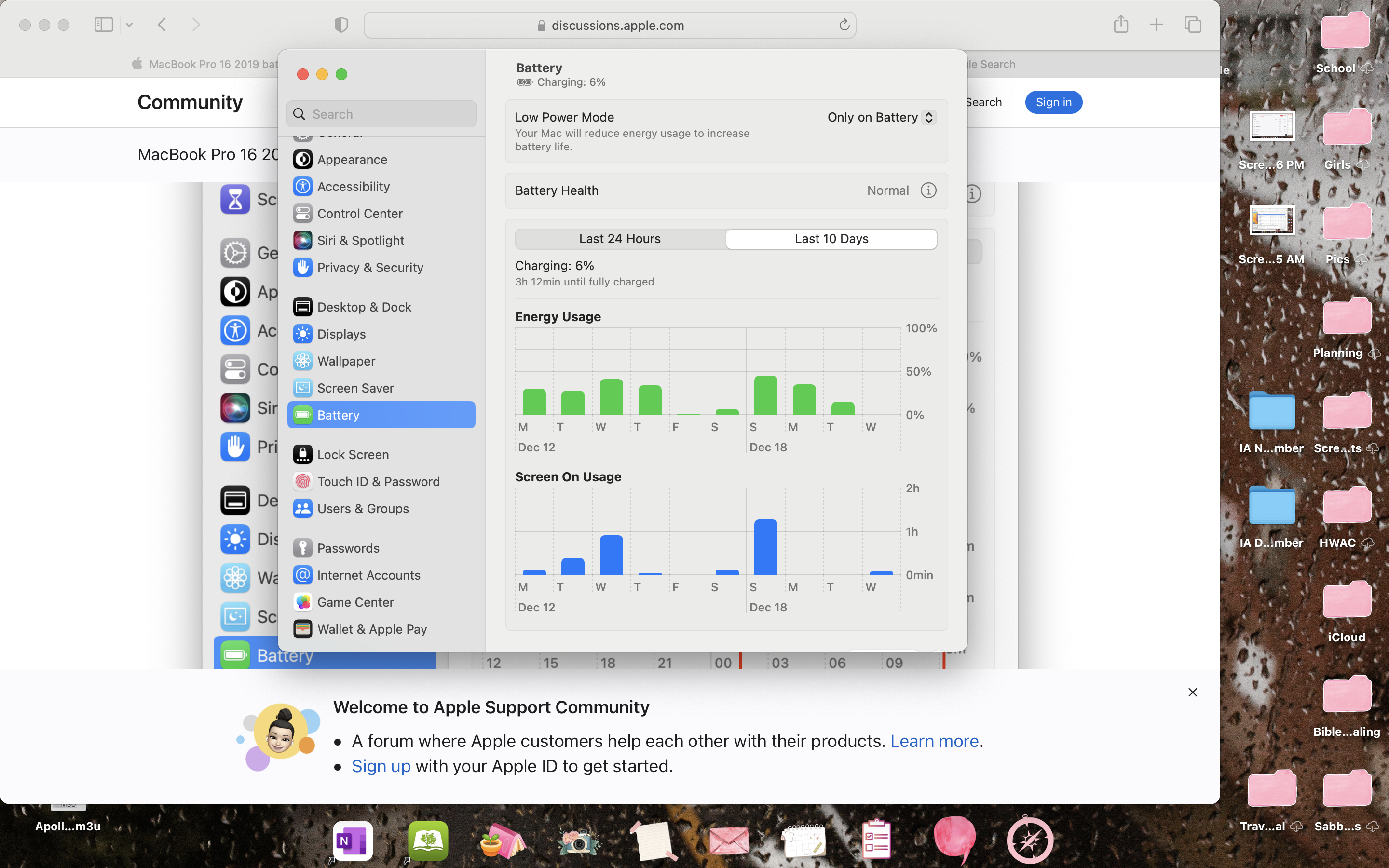Switch the graph to Last 24 Hours

tap(620, 239)
